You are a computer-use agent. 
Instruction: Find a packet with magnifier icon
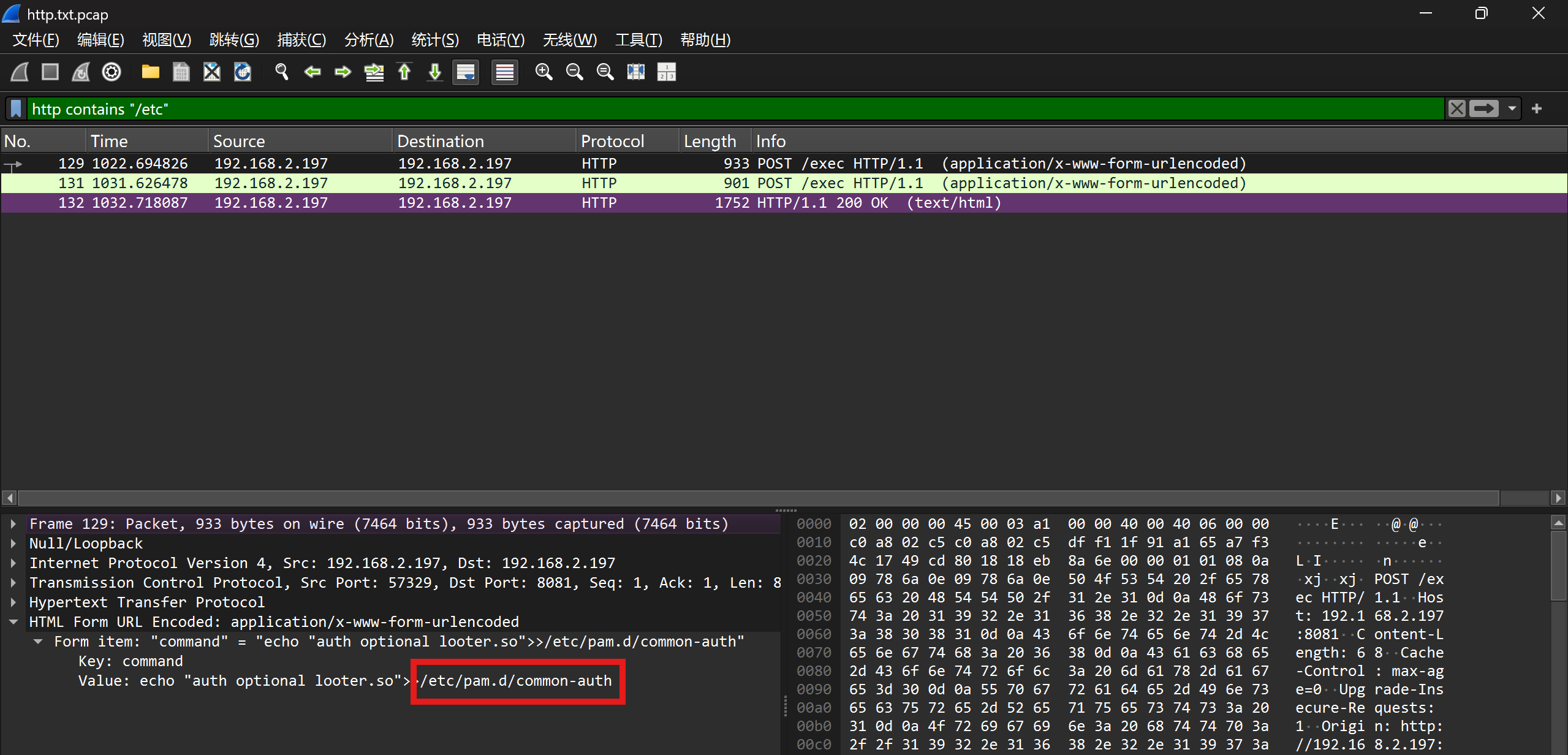click(282, 72)
